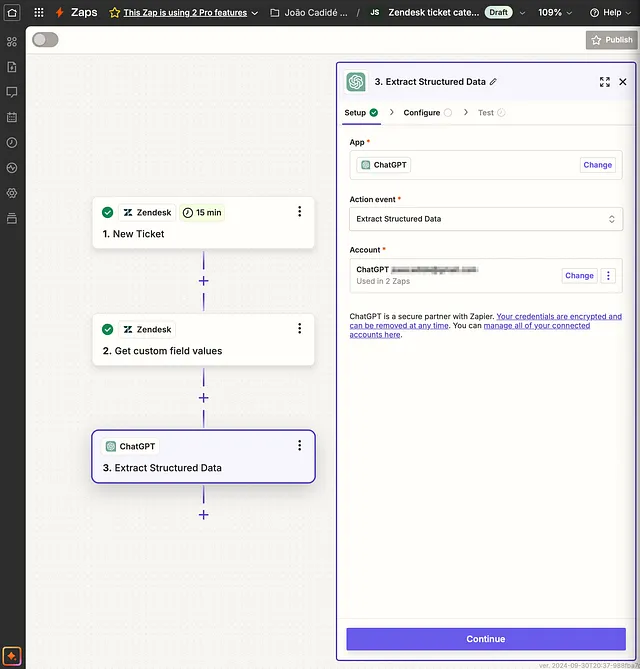640x669 pixels.
Task: Click the Zaps lightning bolt logo
Action: click(60, 12)
